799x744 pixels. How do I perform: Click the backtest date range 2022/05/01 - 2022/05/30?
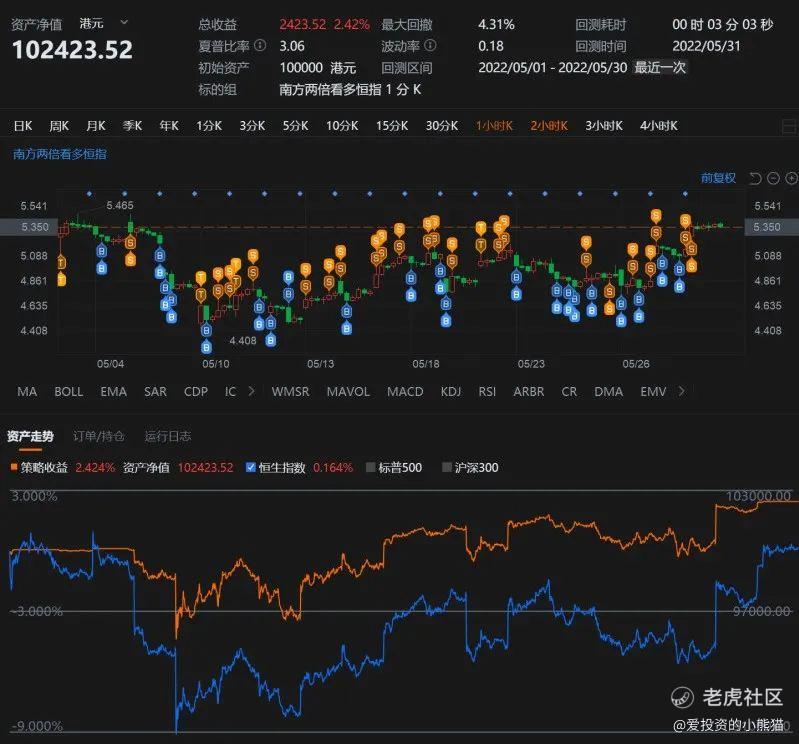[552, 67]
